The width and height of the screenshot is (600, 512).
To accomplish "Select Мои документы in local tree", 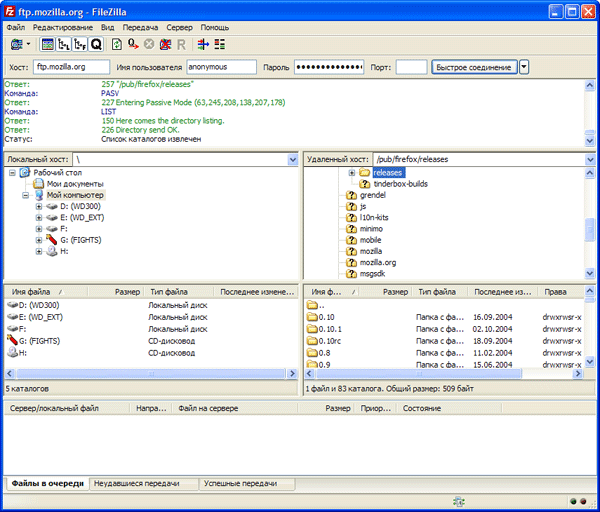I will point(75,184).
